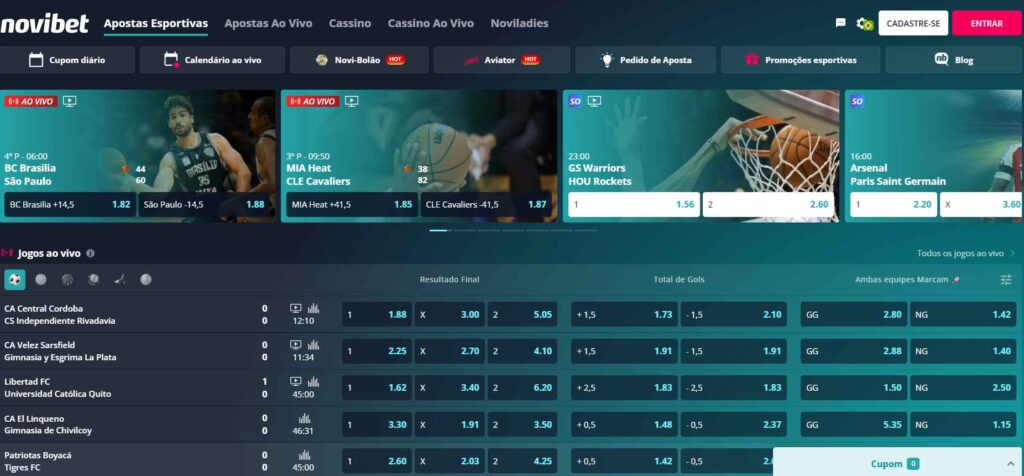Open Novi-Bolão shortcut

tap(359, 60)
